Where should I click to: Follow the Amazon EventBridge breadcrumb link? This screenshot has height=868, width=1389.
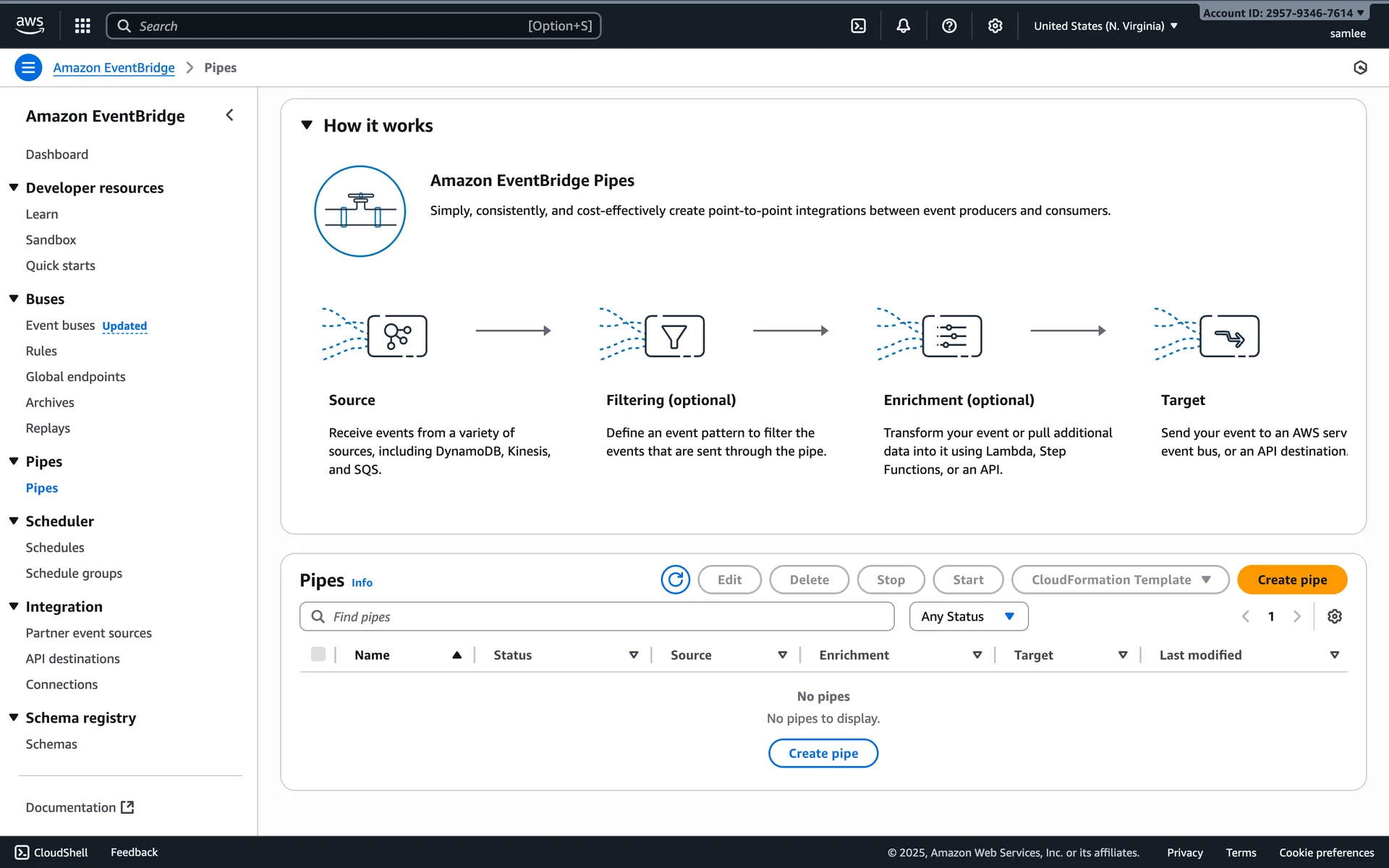click(x=114, y=67)
